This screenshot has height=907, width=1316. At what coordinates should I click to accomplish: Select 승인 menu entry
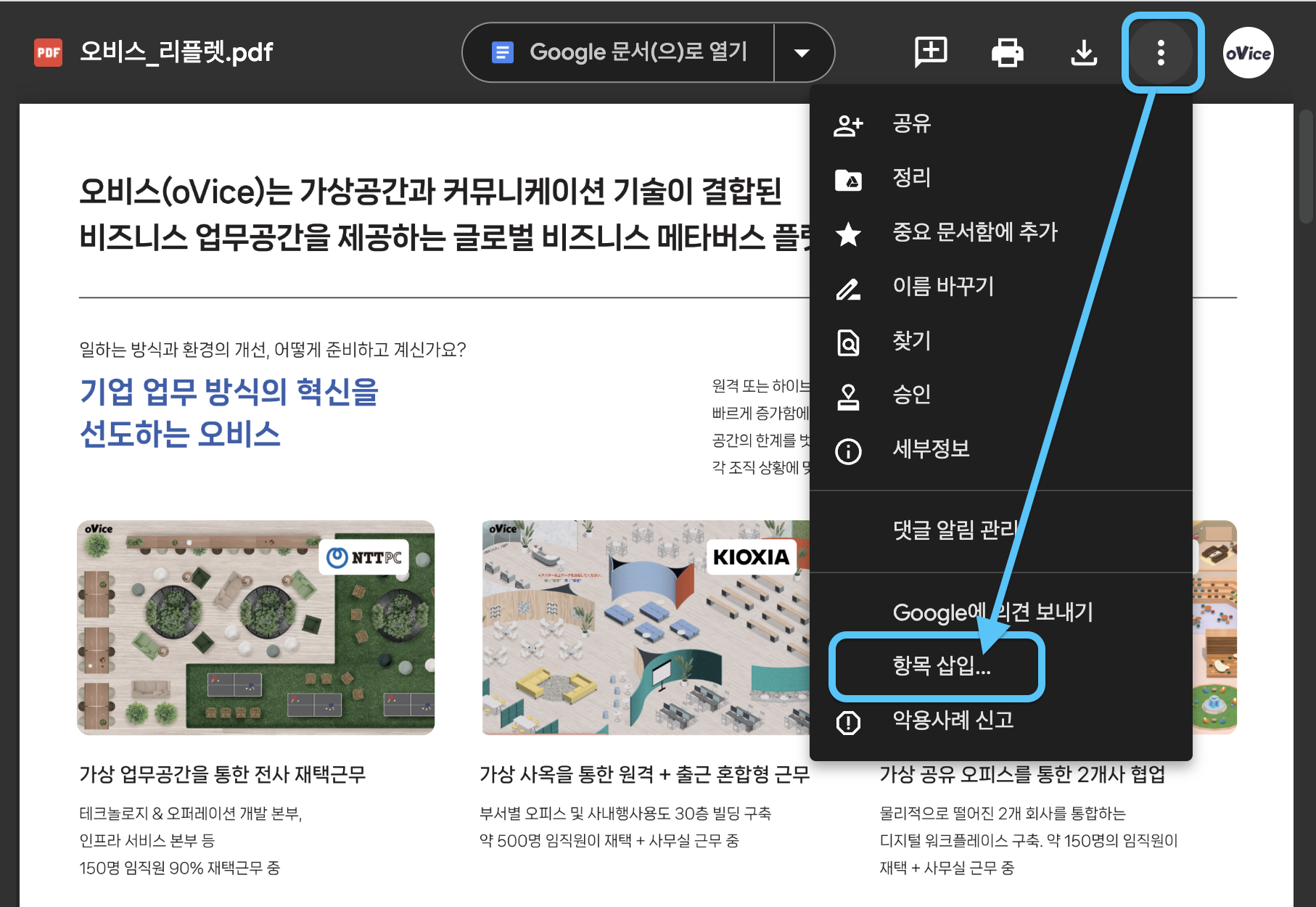coord(1000,395)
